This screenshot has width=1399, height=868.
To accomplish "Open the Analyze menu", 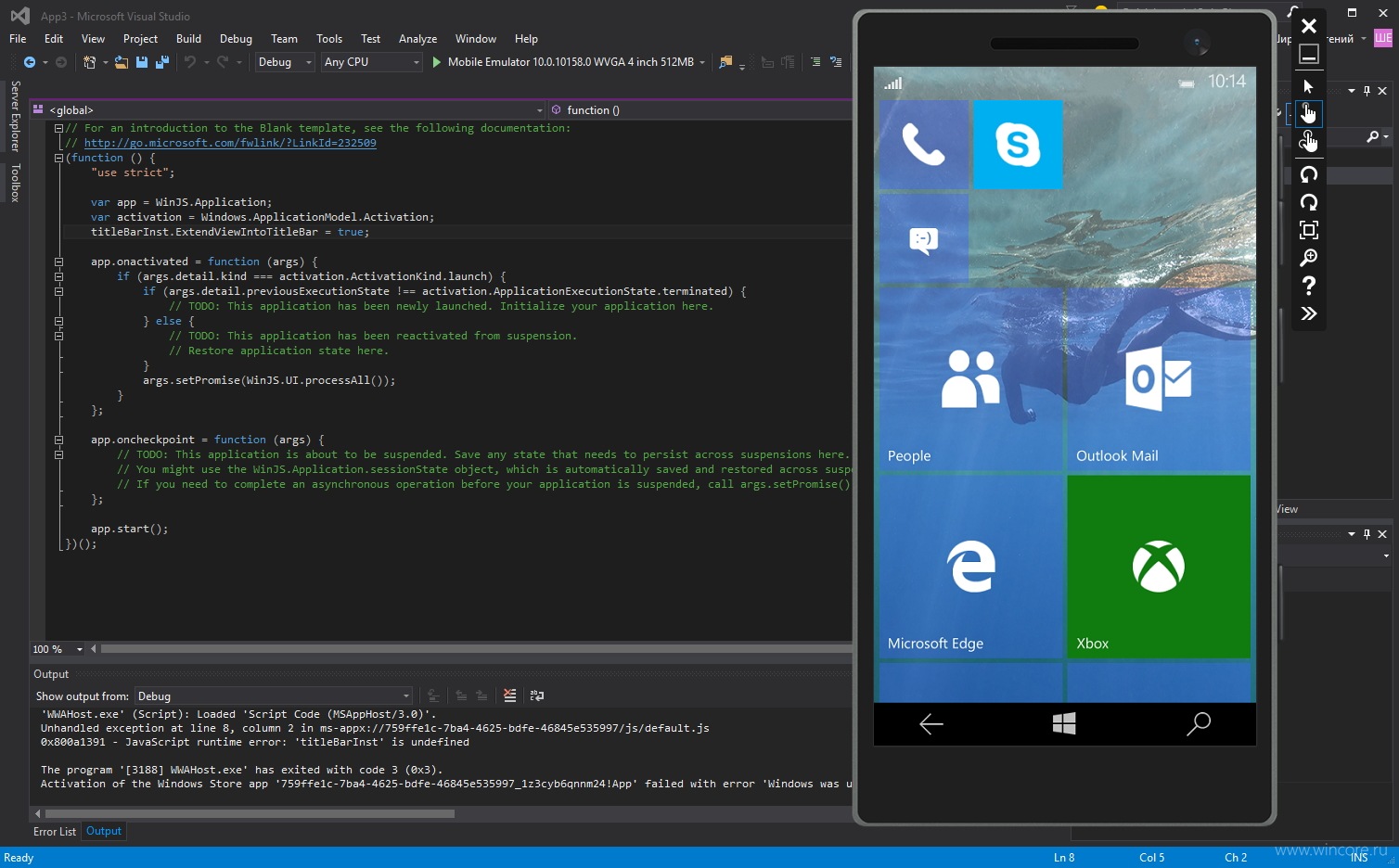I will pos(417,39).
